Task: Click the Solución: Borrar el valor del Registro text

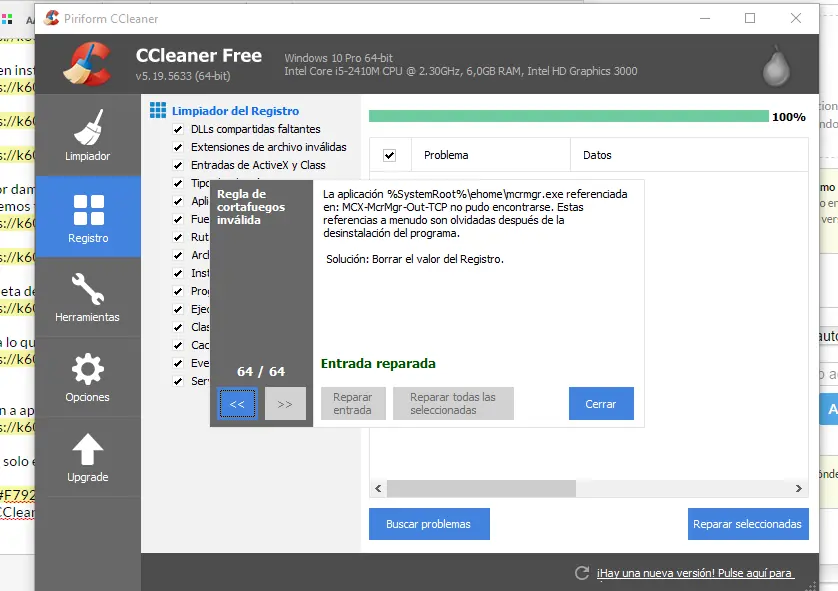Action: click(x=415, y=260)
